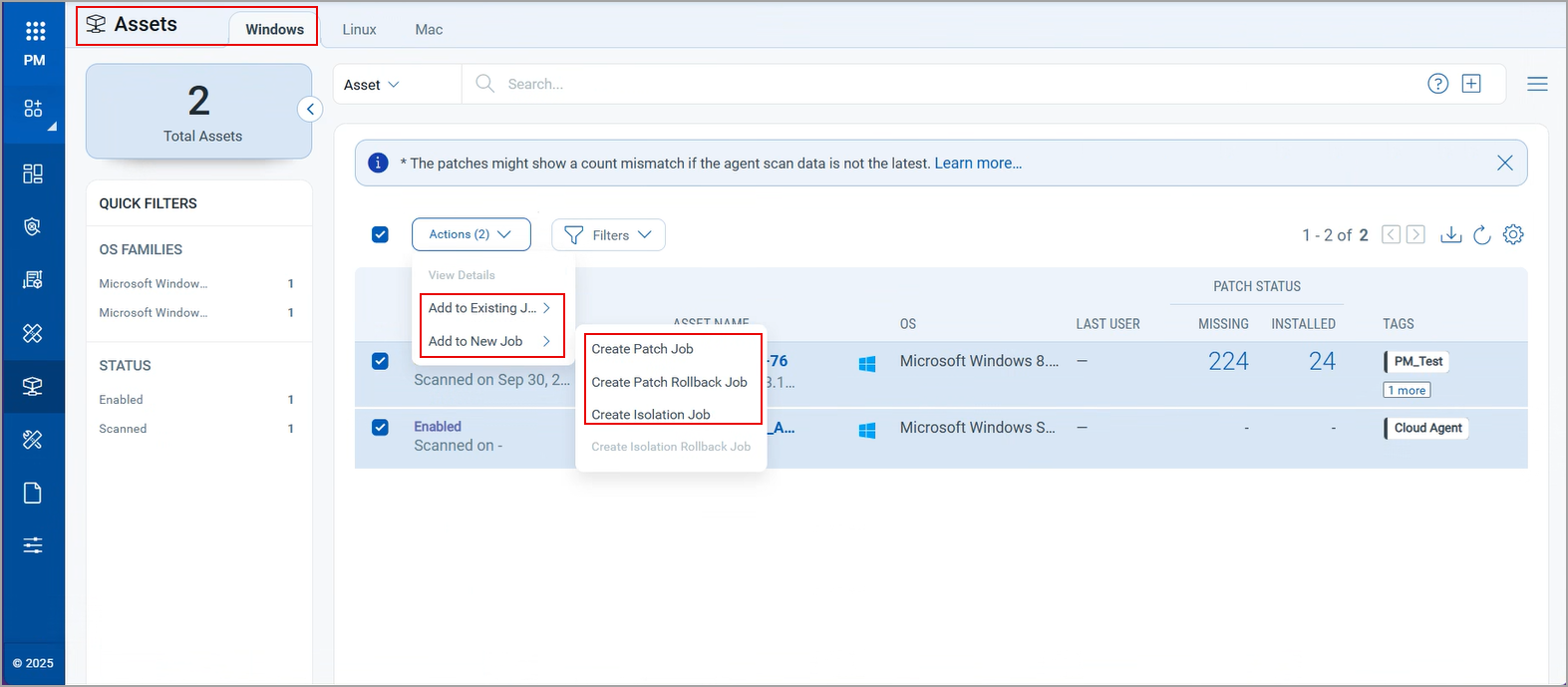Switch to the Linux tab
This screenshot has height=687, width=1568.
coord(359,29)
